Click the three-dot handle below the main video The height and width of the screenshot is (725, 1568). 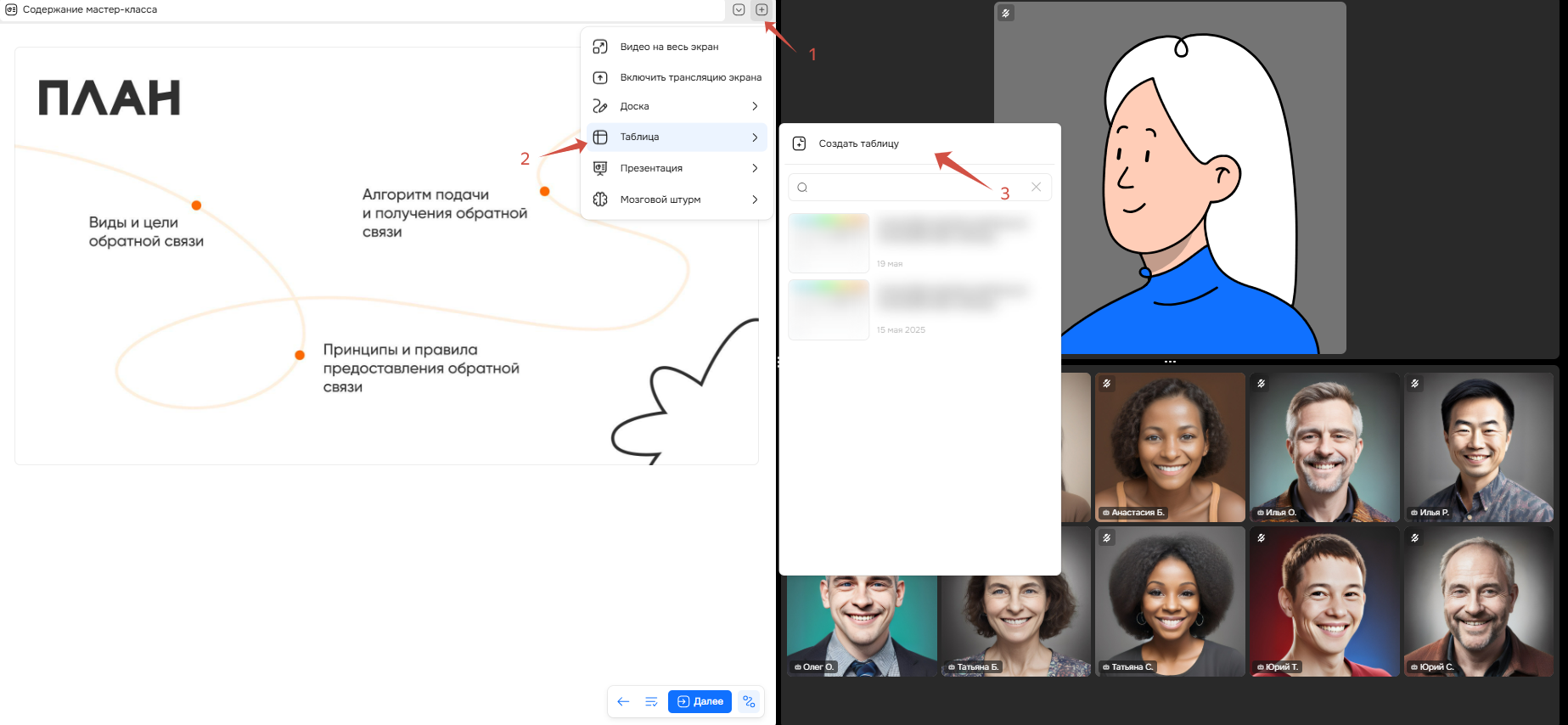coord(1170,362)
